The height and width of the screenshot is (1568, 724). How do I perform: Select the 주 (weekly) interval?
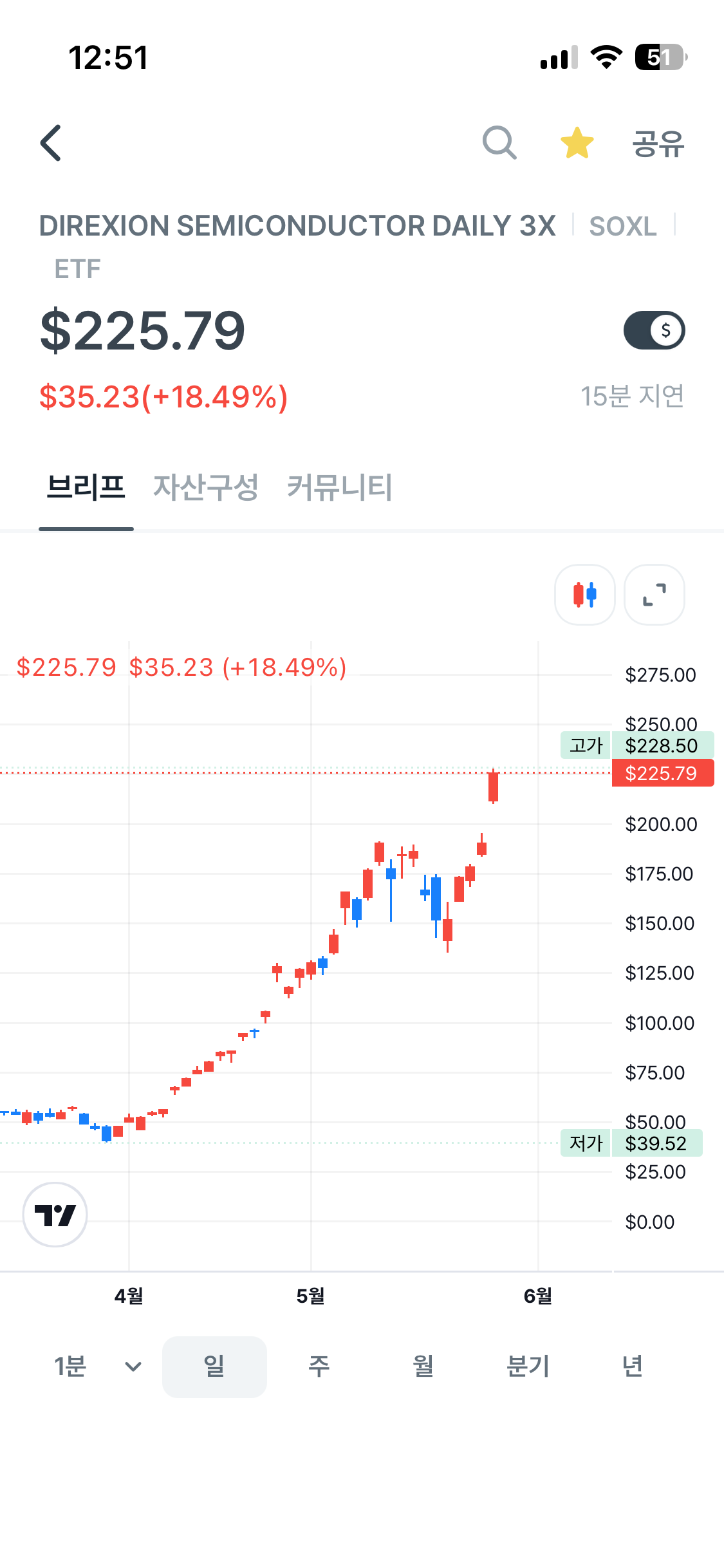pyautogui.click(x=319, y=1367)
